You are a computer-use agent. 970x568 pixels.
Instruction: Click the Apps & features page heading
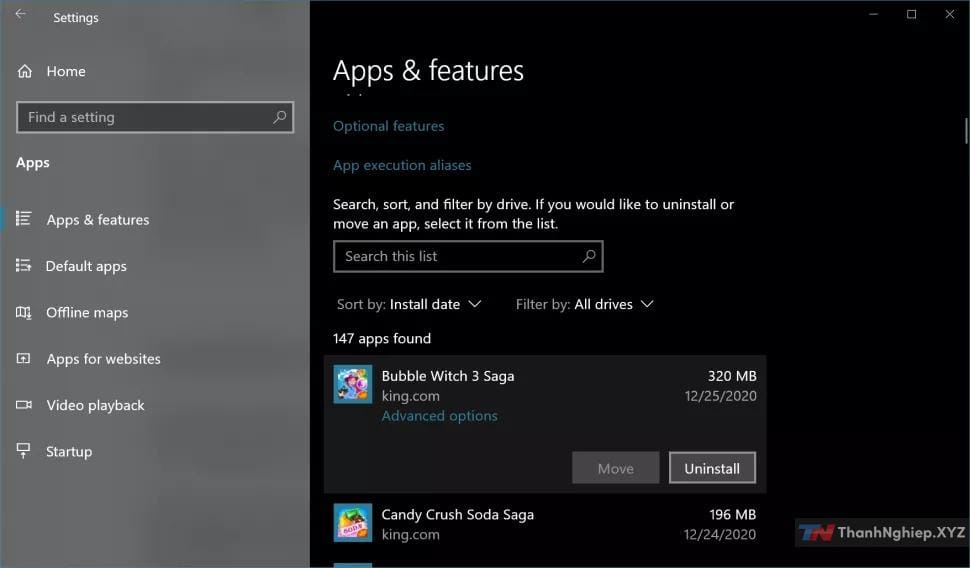coord(428,71)
